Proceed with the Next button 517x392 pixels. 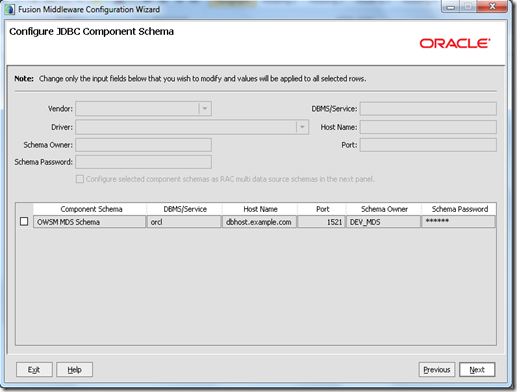click(x=477, y=369)
